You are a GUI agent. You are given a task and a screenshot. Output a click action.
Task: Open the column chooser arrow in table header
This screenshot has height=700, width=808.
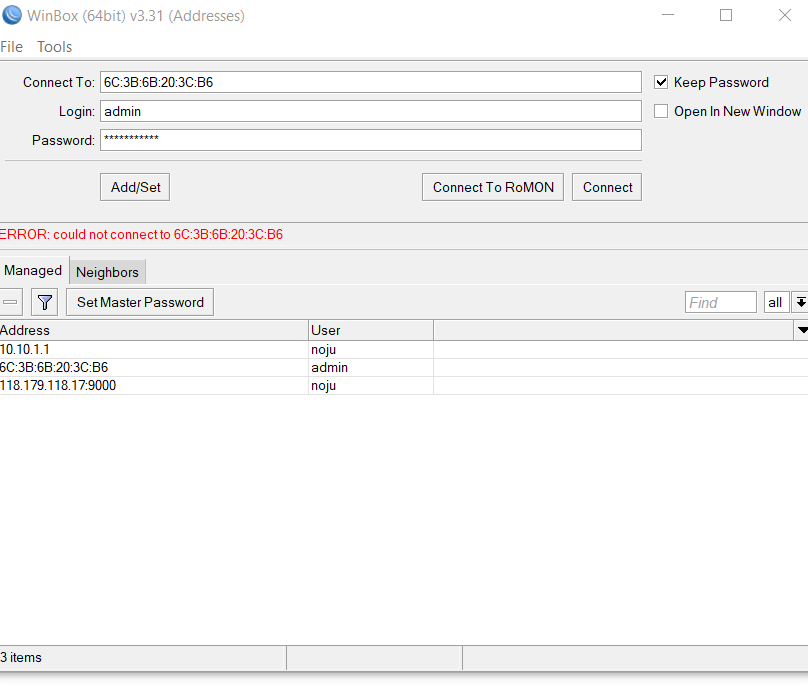click(x=801, y=330)
